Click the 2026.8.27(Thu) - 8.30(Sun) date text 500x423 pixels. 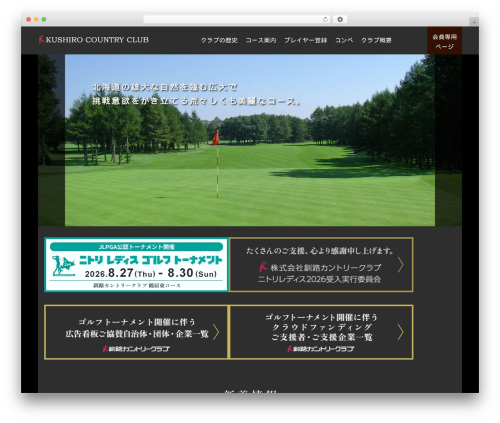pyautogui.click(x=150, y=273)
